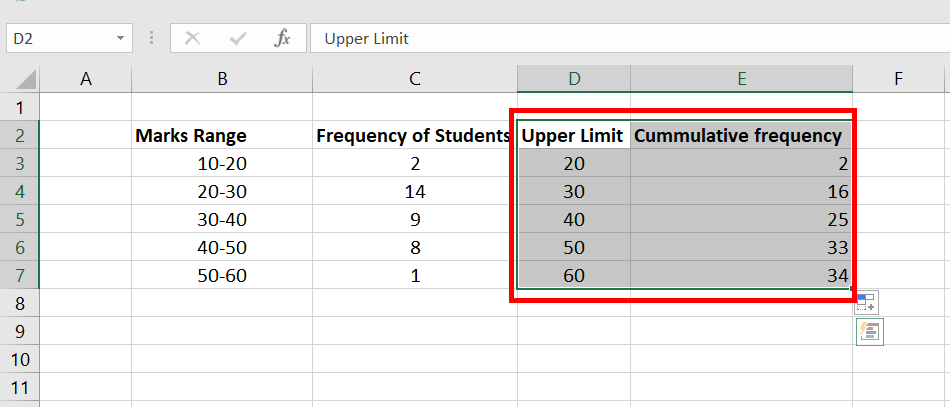Open the Name Box dropdown arrow
The width and height of the screenshot is (950, 407).
coord(121,39)
